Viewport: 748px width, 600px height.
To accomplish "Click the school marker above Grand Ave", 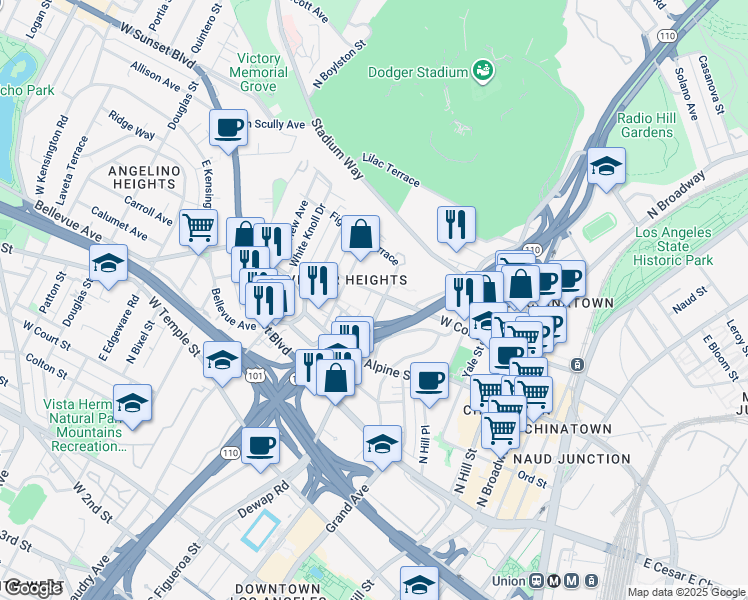I will 382,447.
